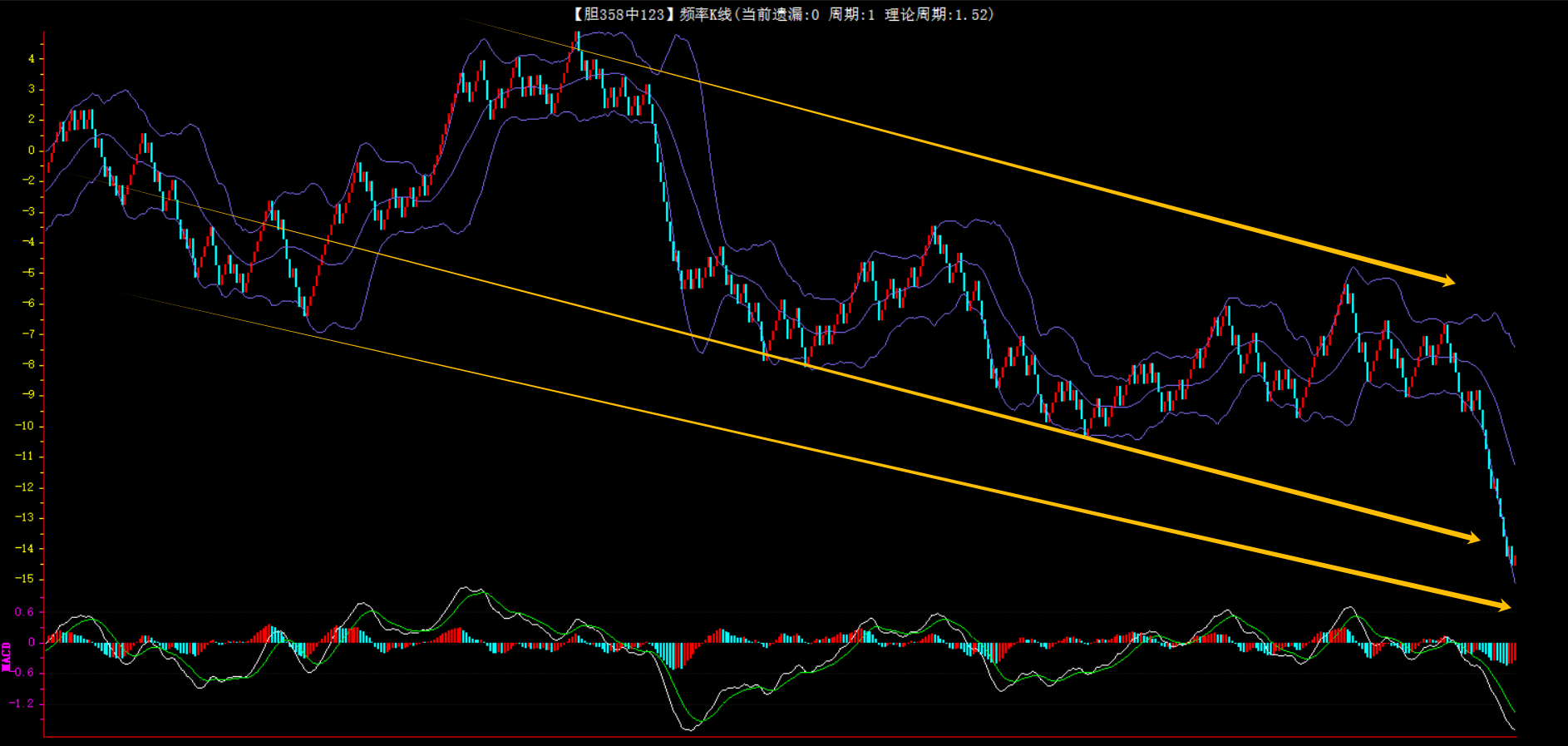
Task: Click the "-7" price axis label
Action: point(28,334)
